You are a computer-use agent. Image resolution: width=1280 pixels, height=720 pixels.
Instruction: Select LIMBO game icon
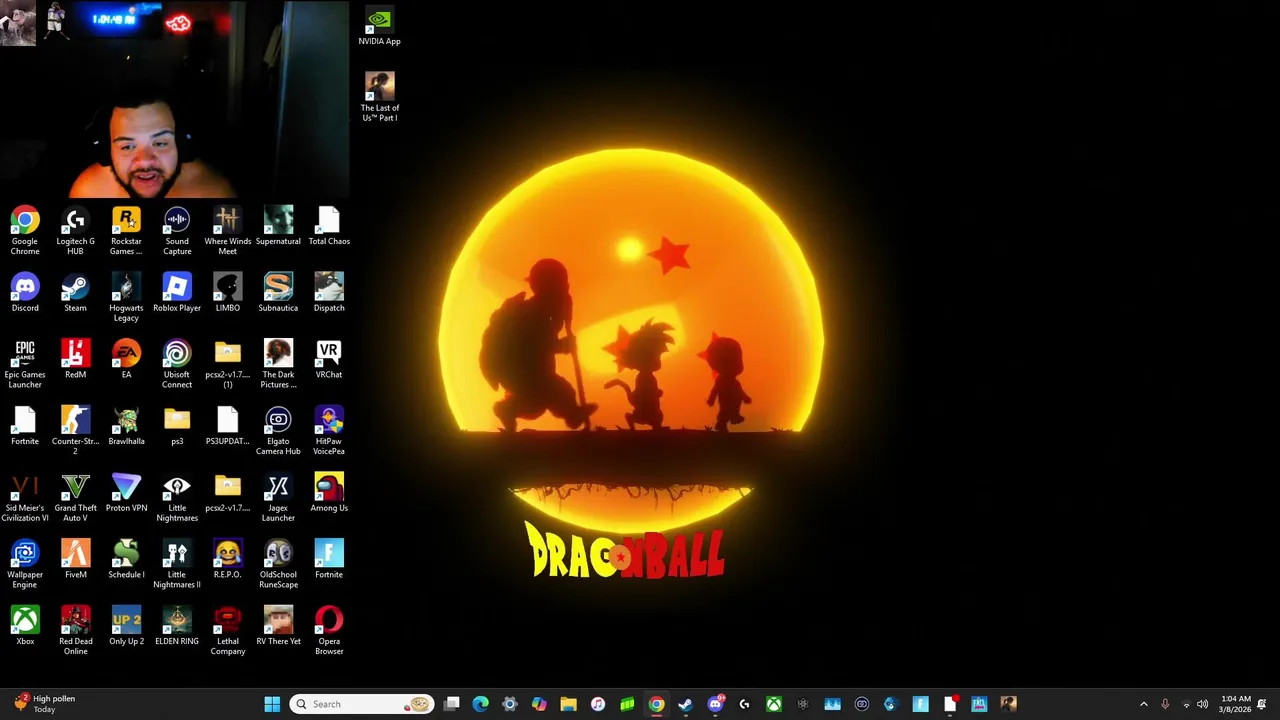click(x=228, y=293)
